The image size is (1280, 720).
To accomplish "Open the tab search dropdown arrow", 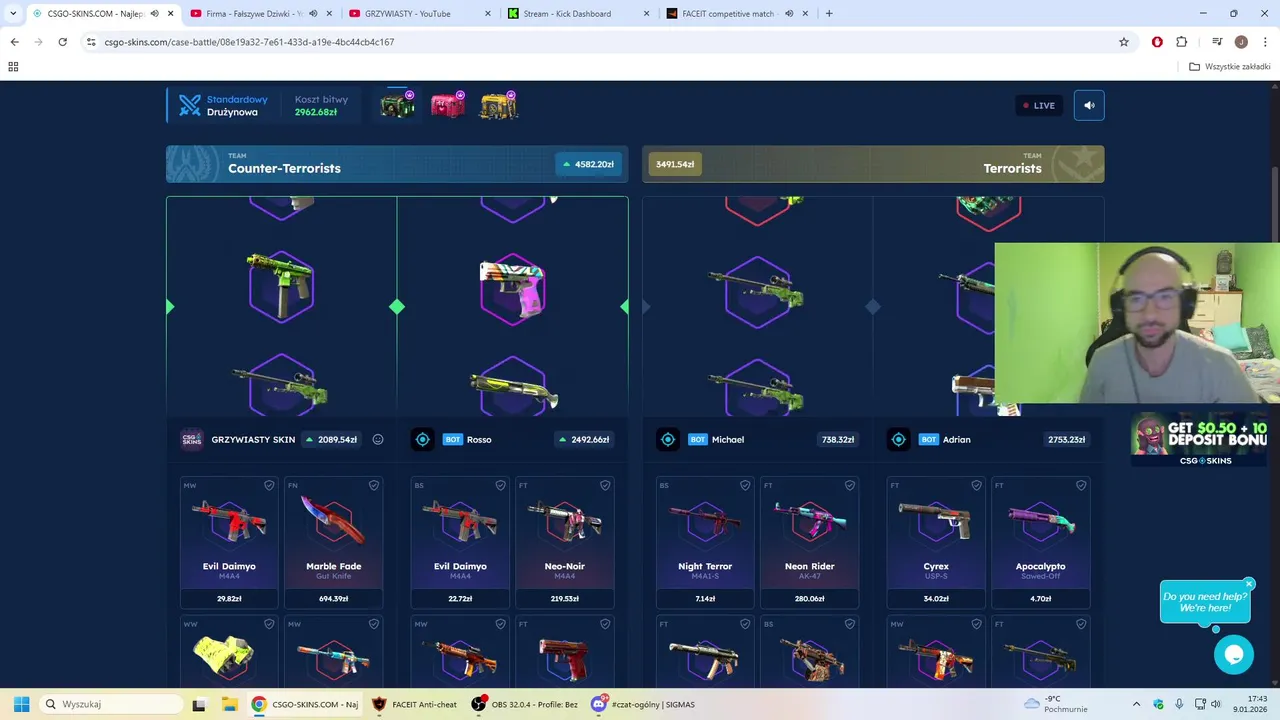I will [x=13, y=13].
